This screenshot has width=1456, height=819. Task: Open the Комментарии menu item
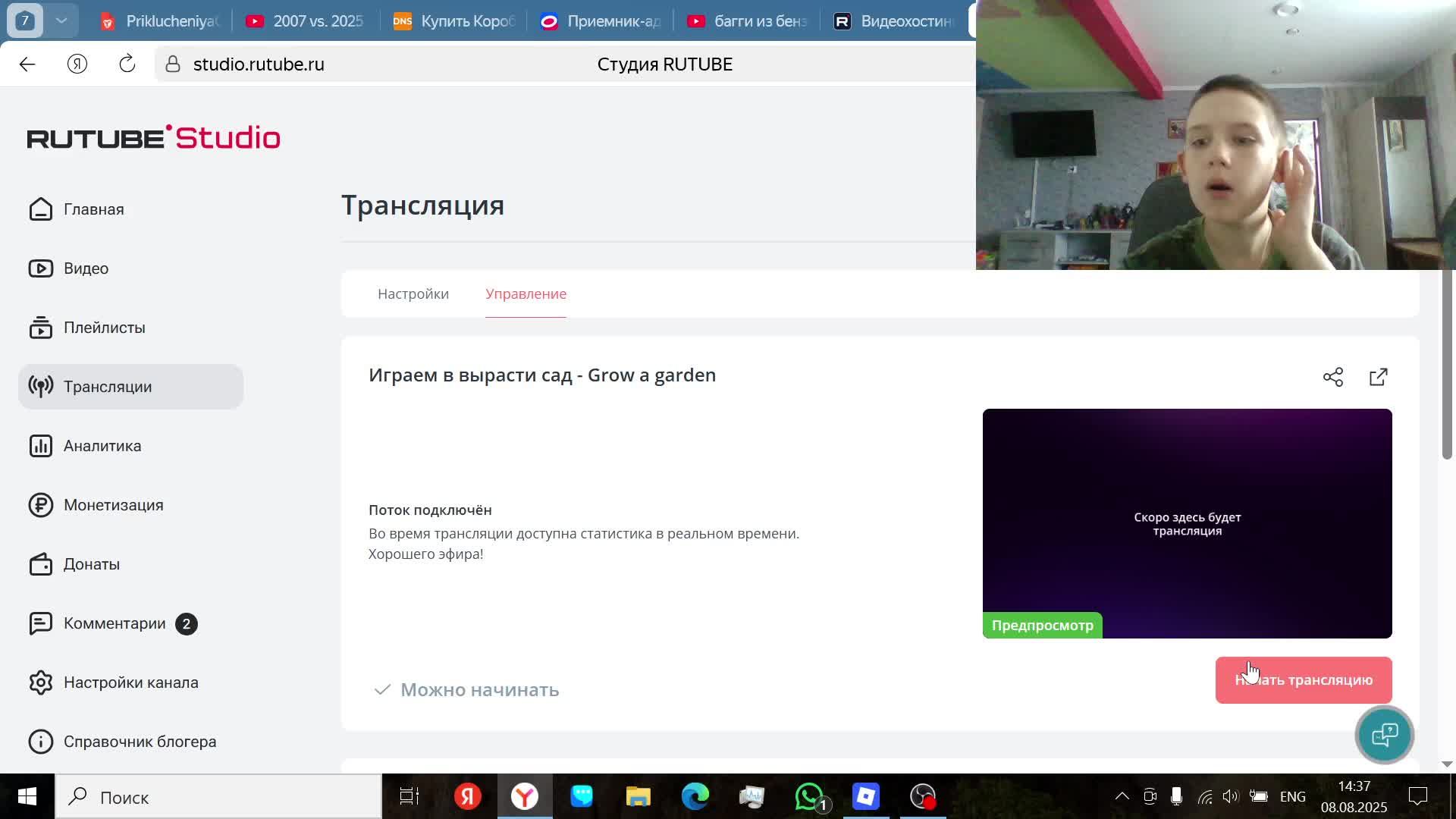coord(115,623)
